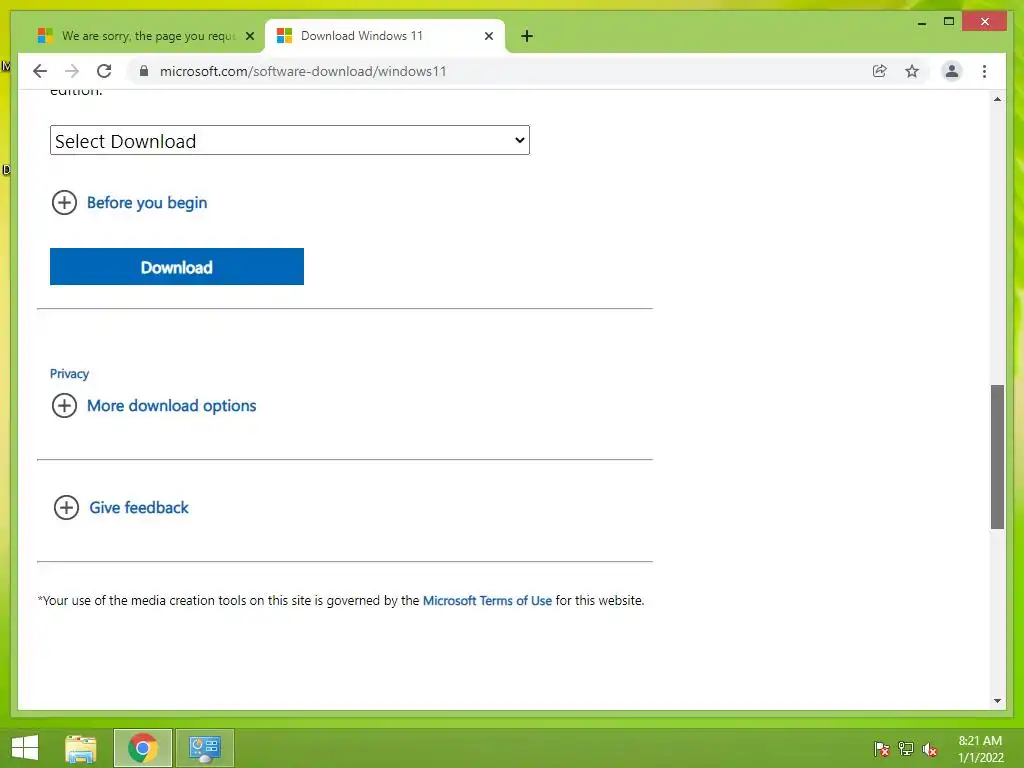The image size is (1024, 768).
Task: Expand the 'Before you begin' plus icon
Action: coord(64,202)
